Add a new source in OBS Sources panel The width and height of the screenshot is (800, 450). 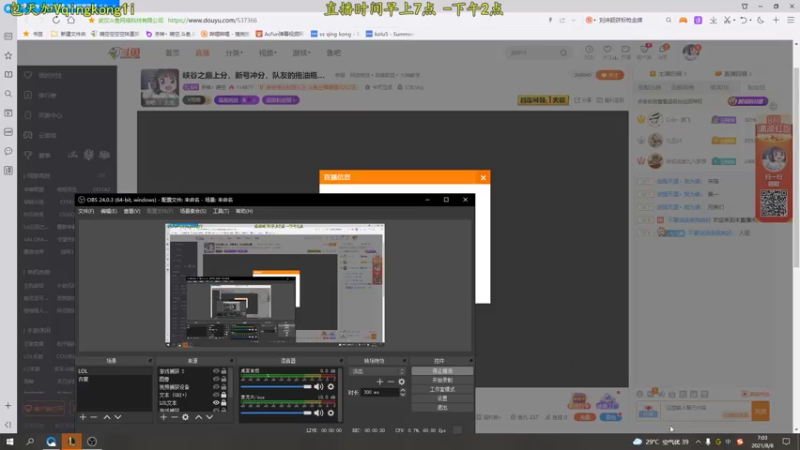point(163,417)
